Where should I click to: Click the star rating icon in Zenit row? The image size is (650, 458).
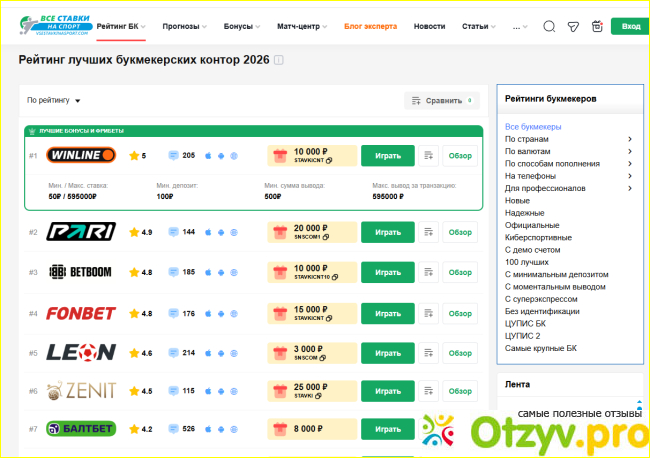point(134,391)
